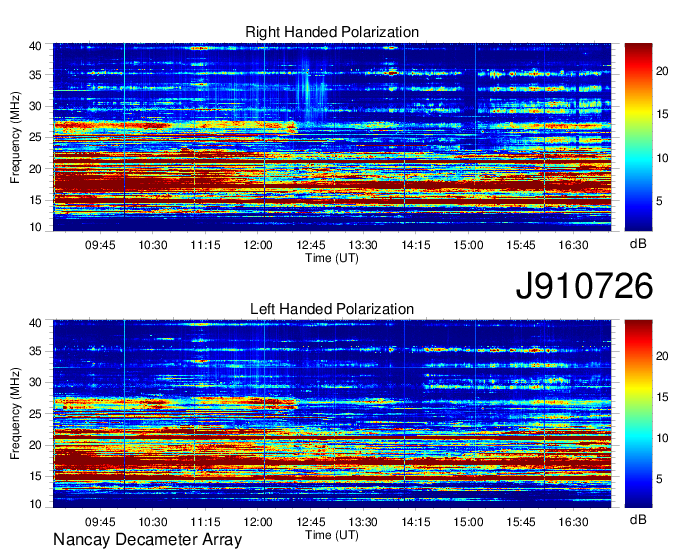680x552 pixels.
Task: Click the 16:30 time label under lower plot
Action: pos(573,522)
